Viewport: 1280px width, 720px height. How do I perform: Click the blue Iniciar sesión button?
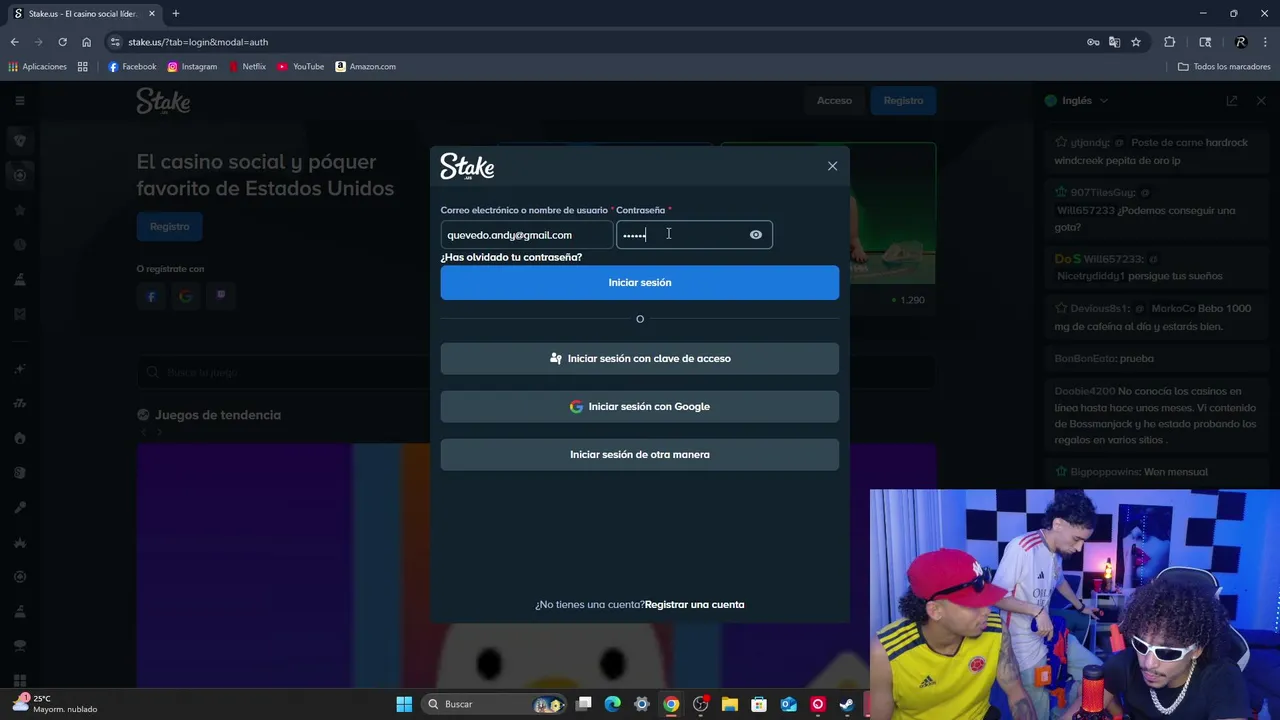click(640, 283)
